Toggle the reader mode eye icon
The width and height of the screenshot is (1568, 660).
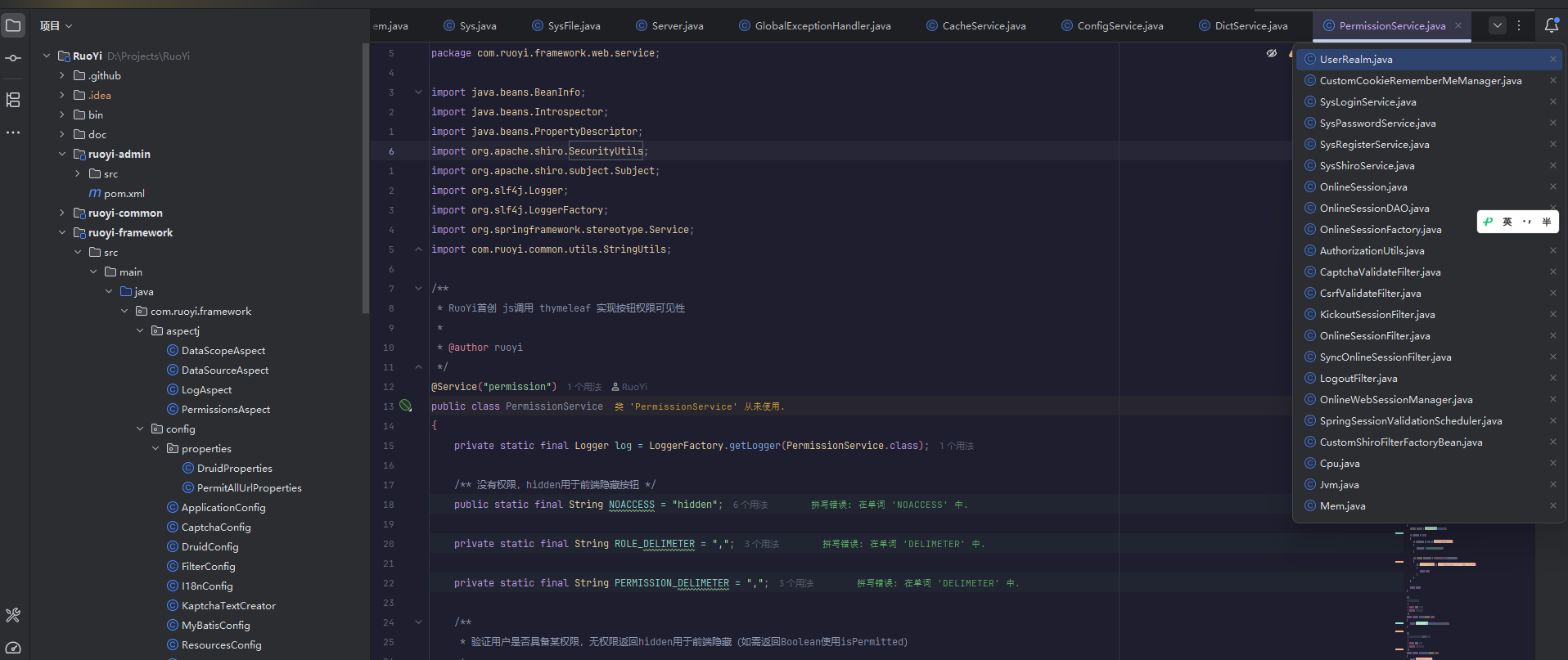click(1272, 53)
